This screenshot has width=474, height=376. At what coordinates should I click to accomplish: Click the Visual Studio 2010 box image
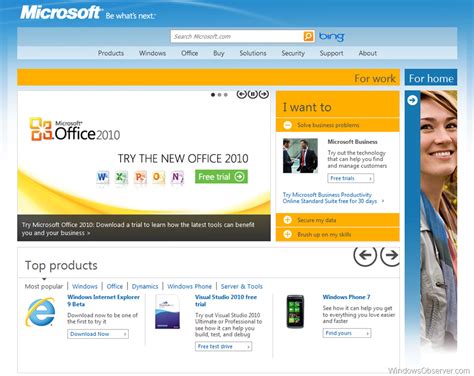[168, 312]
